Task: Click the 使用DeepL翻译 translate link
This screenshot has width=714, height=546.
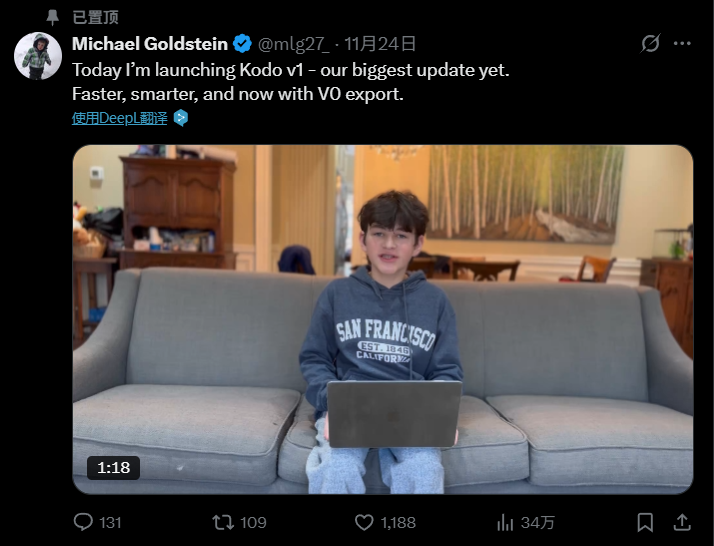Action: point(120,117)
